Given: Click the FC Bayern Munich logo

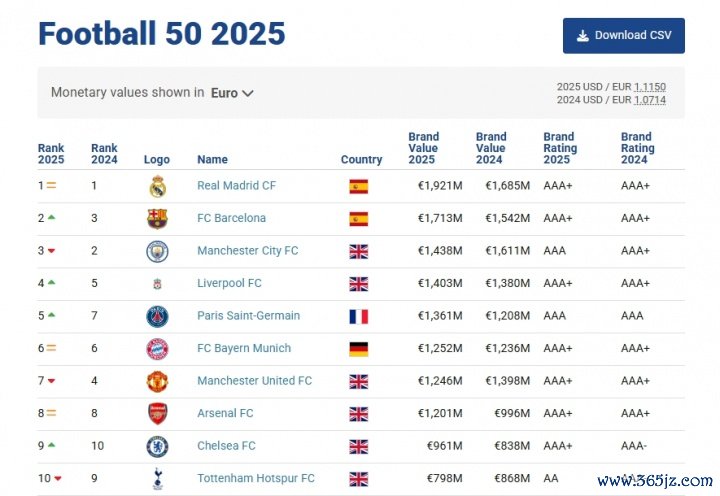Looking at the screenshot, I should (x=157, y=349).
